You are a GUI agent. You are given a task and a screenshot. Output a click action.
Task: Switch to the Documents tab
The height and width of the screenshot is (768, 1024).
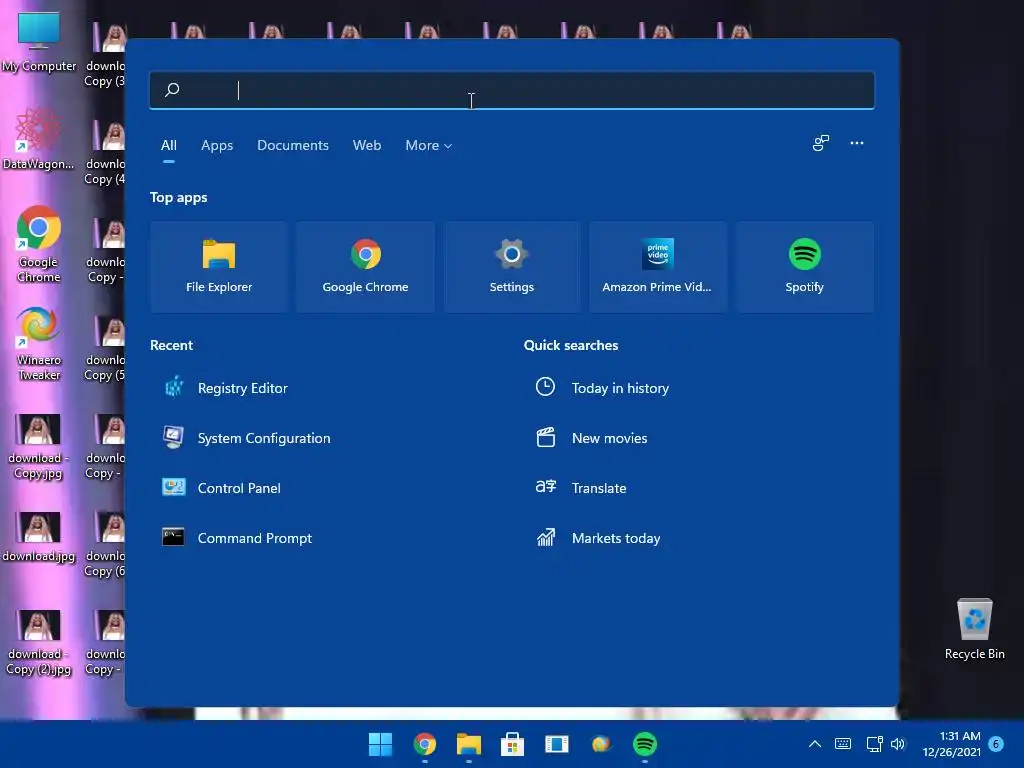click(x=293, y=145)
